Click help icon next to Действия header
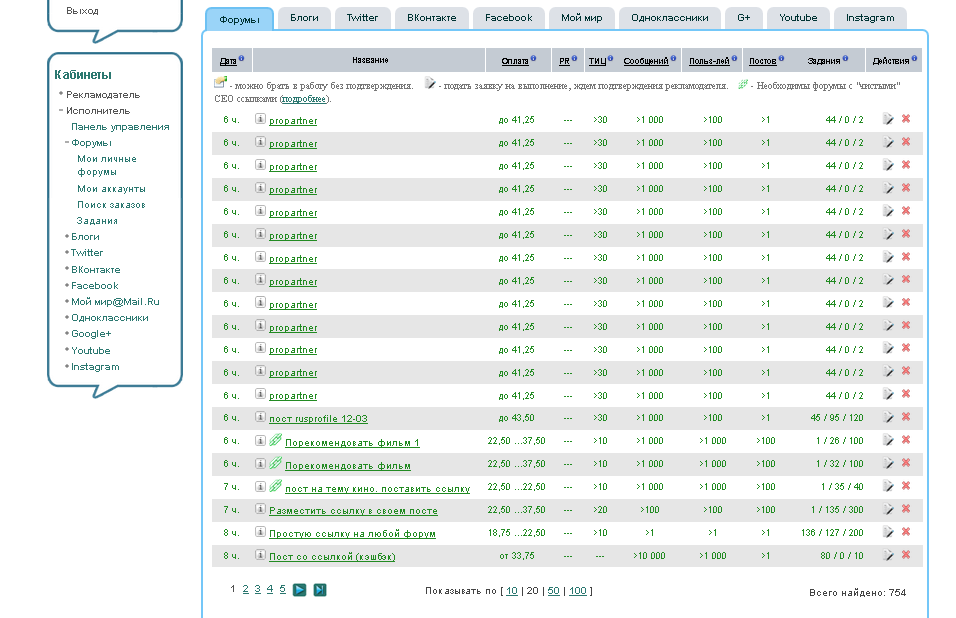This screenshot has width=956, height=618. coord(915,59)
